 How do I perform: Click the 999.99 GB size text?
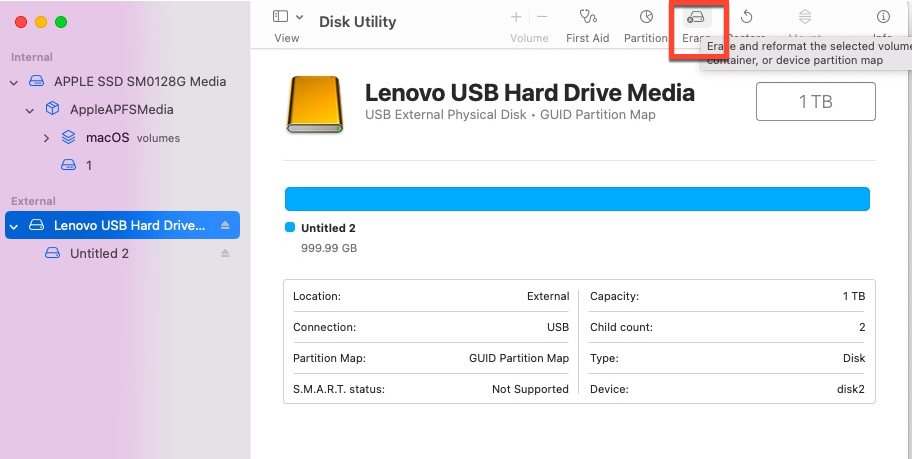click(x=329, y=248)
